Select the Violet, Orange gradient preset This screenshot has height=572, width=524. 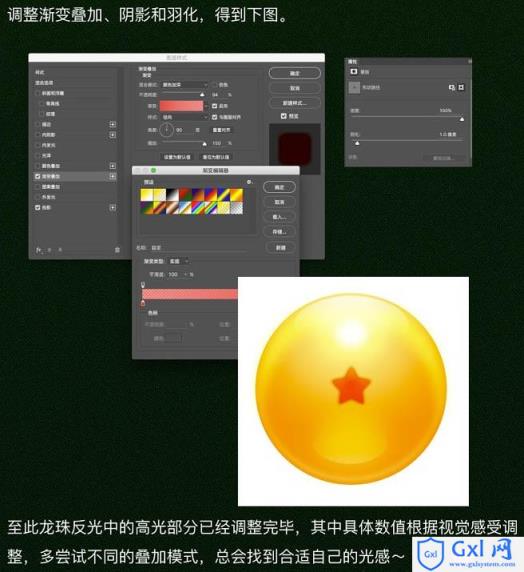click(198, 194)
